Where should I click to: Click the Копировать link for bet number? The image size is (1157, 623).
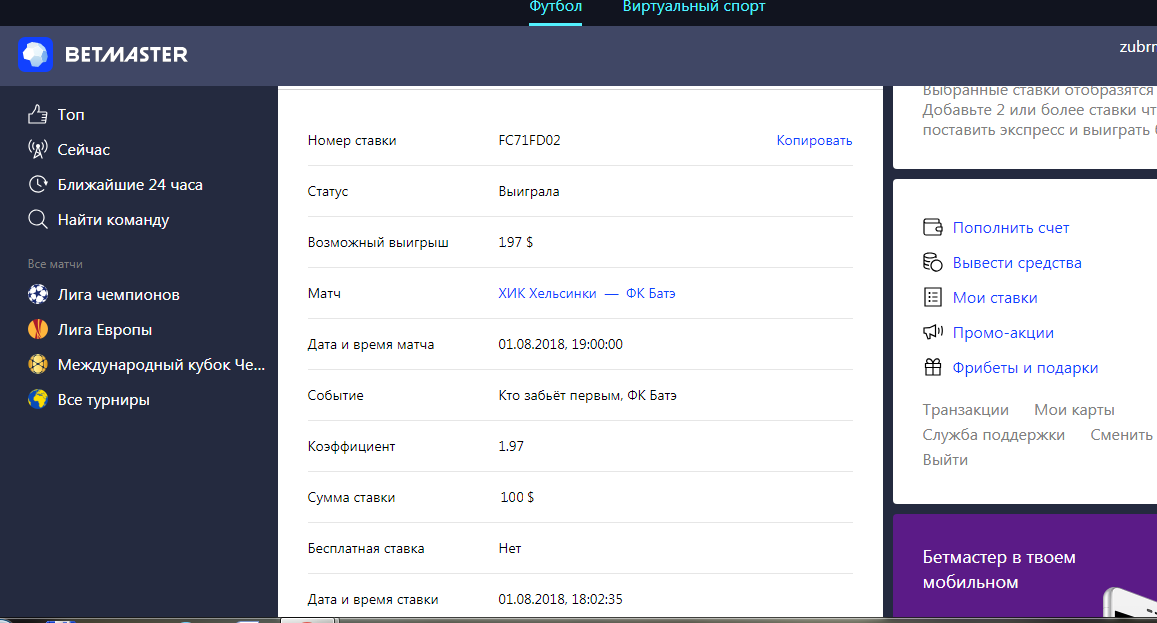click(814, 140)
